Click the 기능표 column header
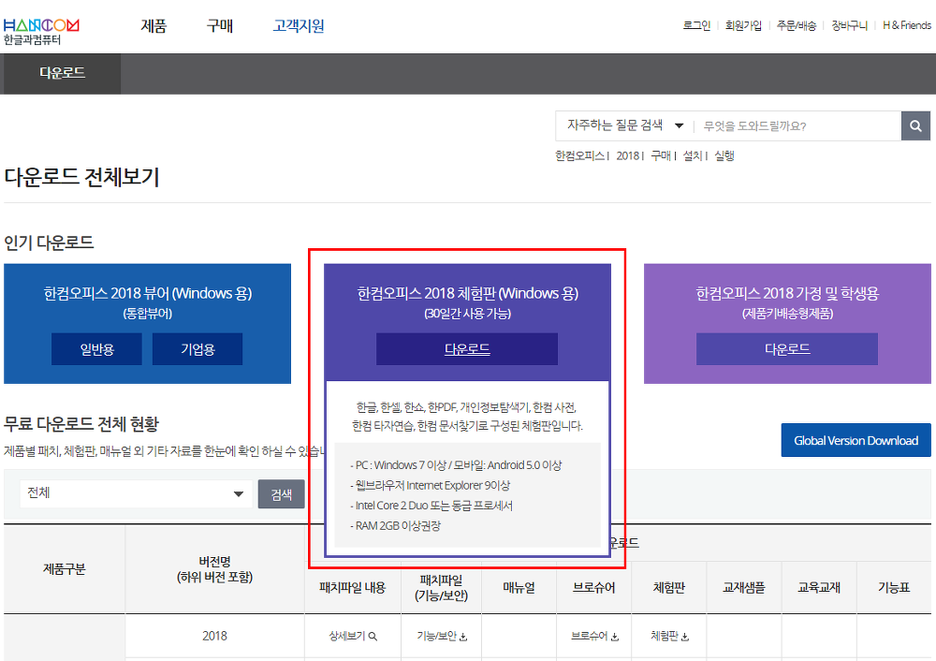Image resolution: width=936 pixels, height=661 pixels. tap(894, 588)
